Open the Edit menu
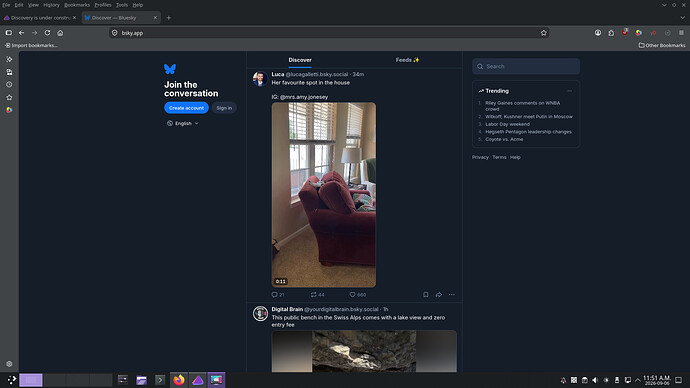 click(x=19, y=5)
